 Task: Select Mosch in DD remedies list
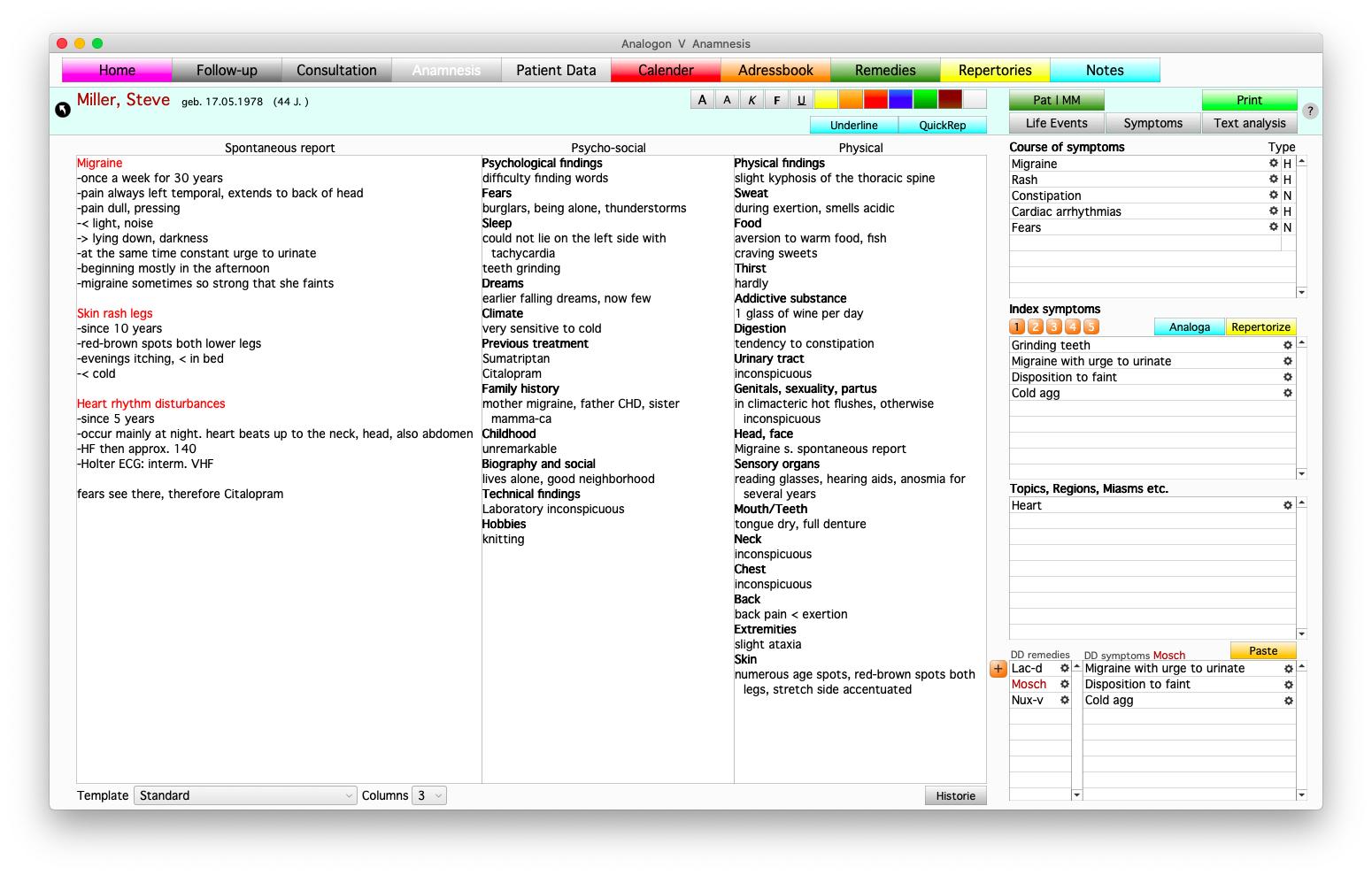coord(1029,685)
